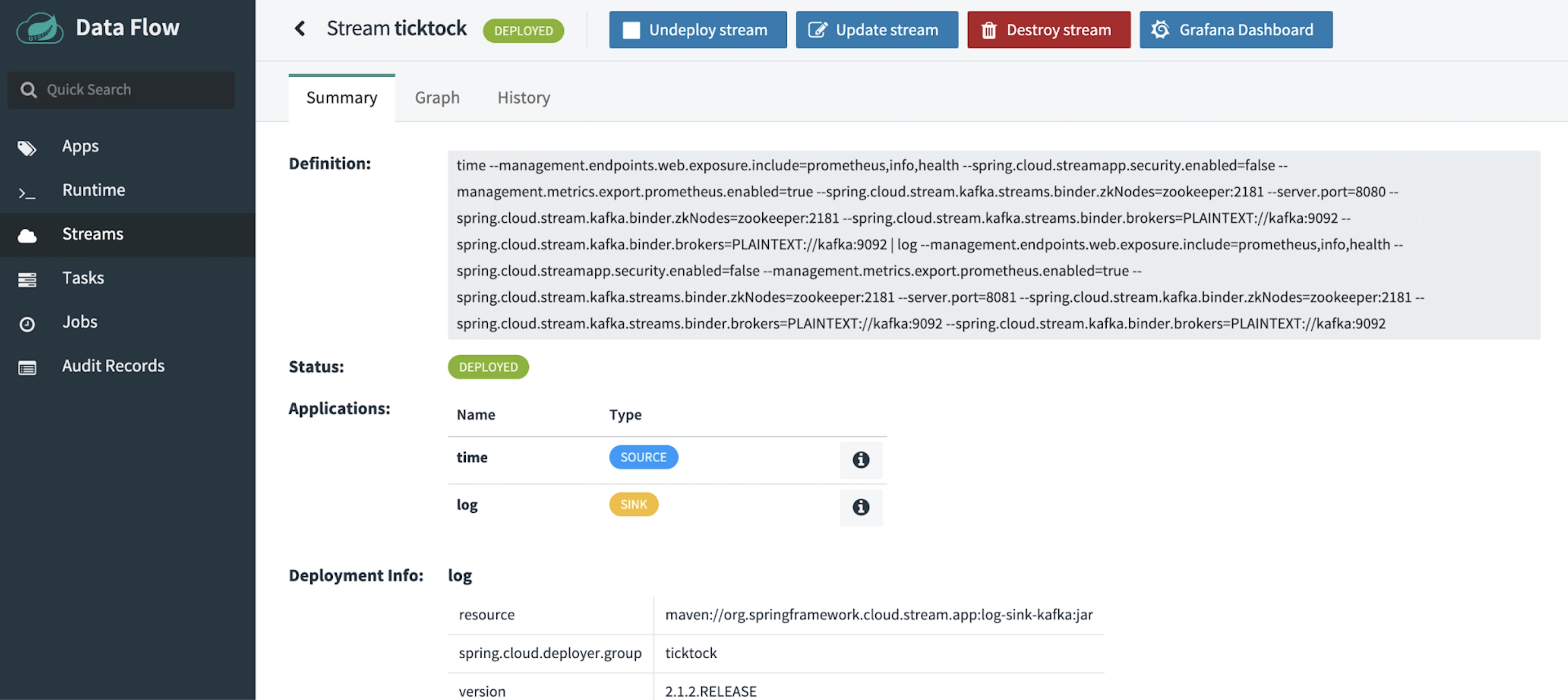Screen dimensions: 1568x700
Task: Select the Summary tab
Action: pyautogui.click(x=342, y=98)
